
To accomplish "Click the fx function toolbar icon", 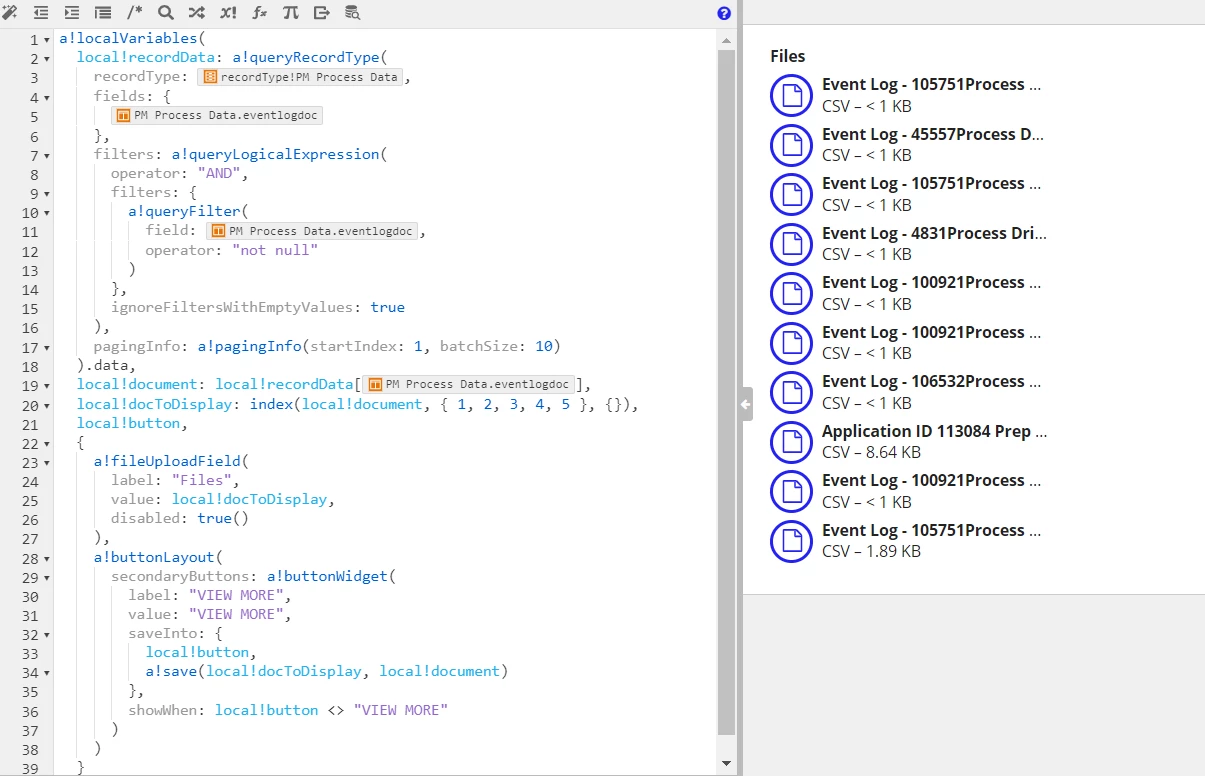I will click(259, 13).
